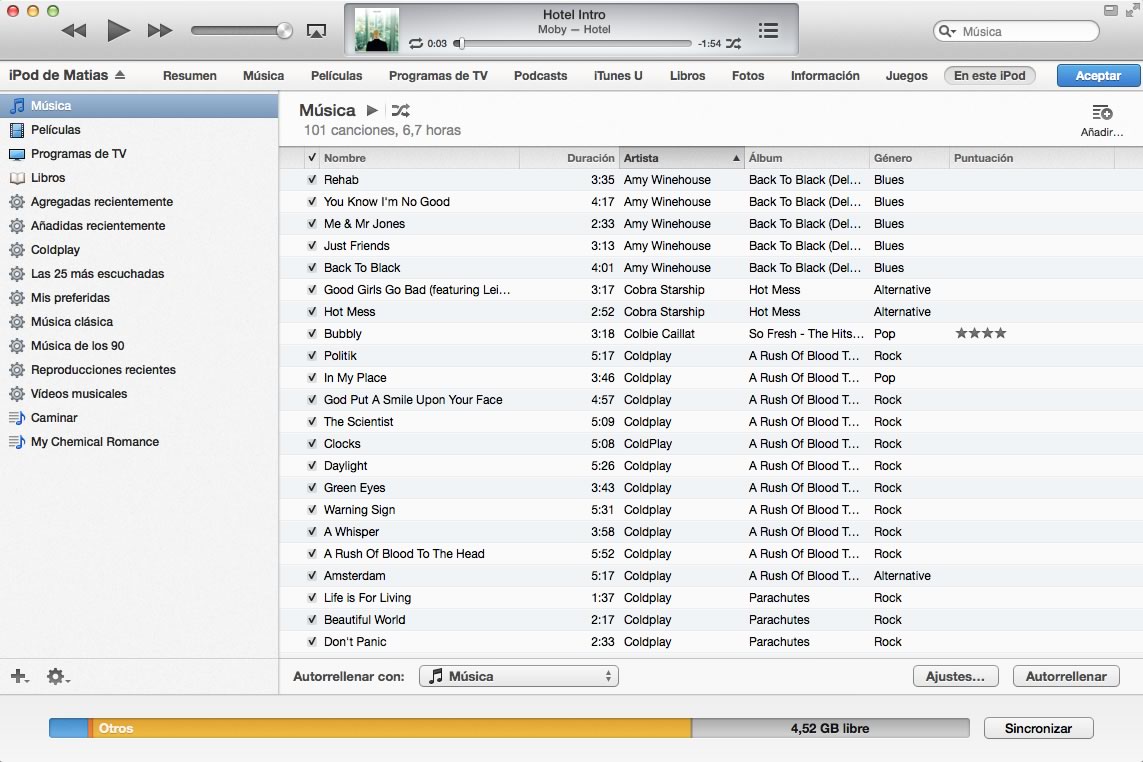Open the Caminar playlist
The image size is (1143, 762).
point(139,418)
